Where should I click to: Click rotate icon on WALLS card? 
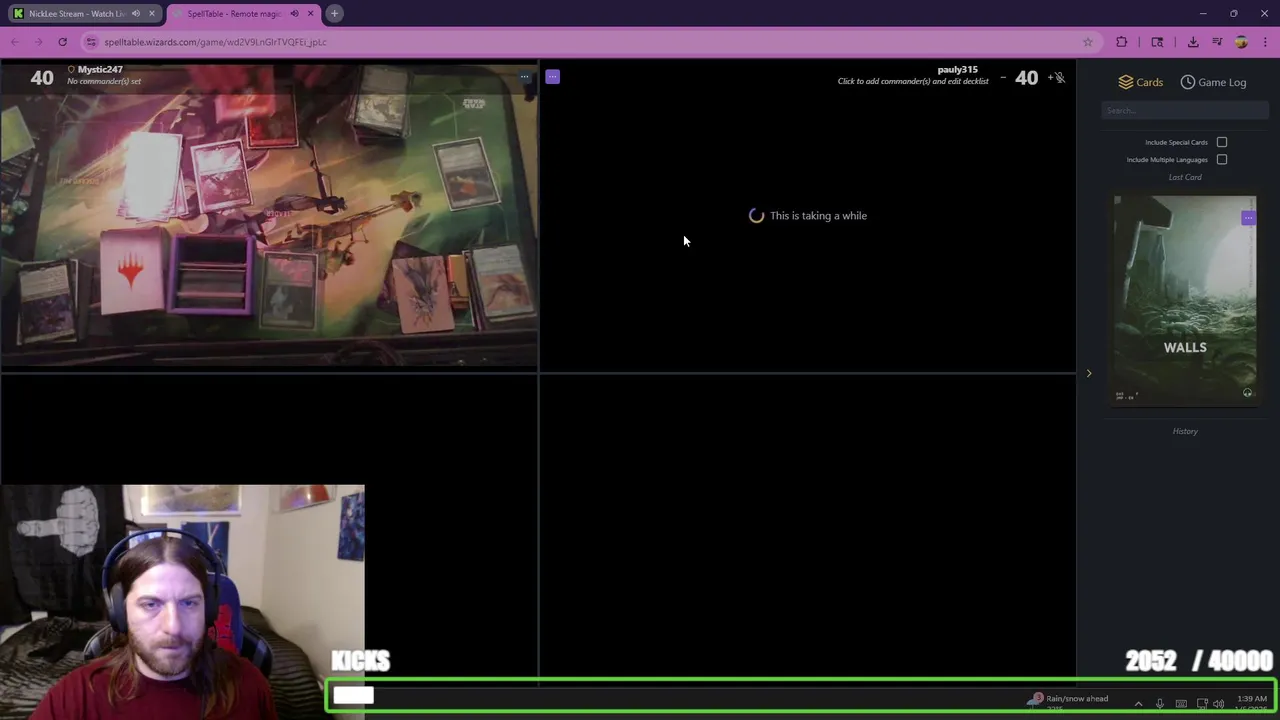coord(1247,393)
